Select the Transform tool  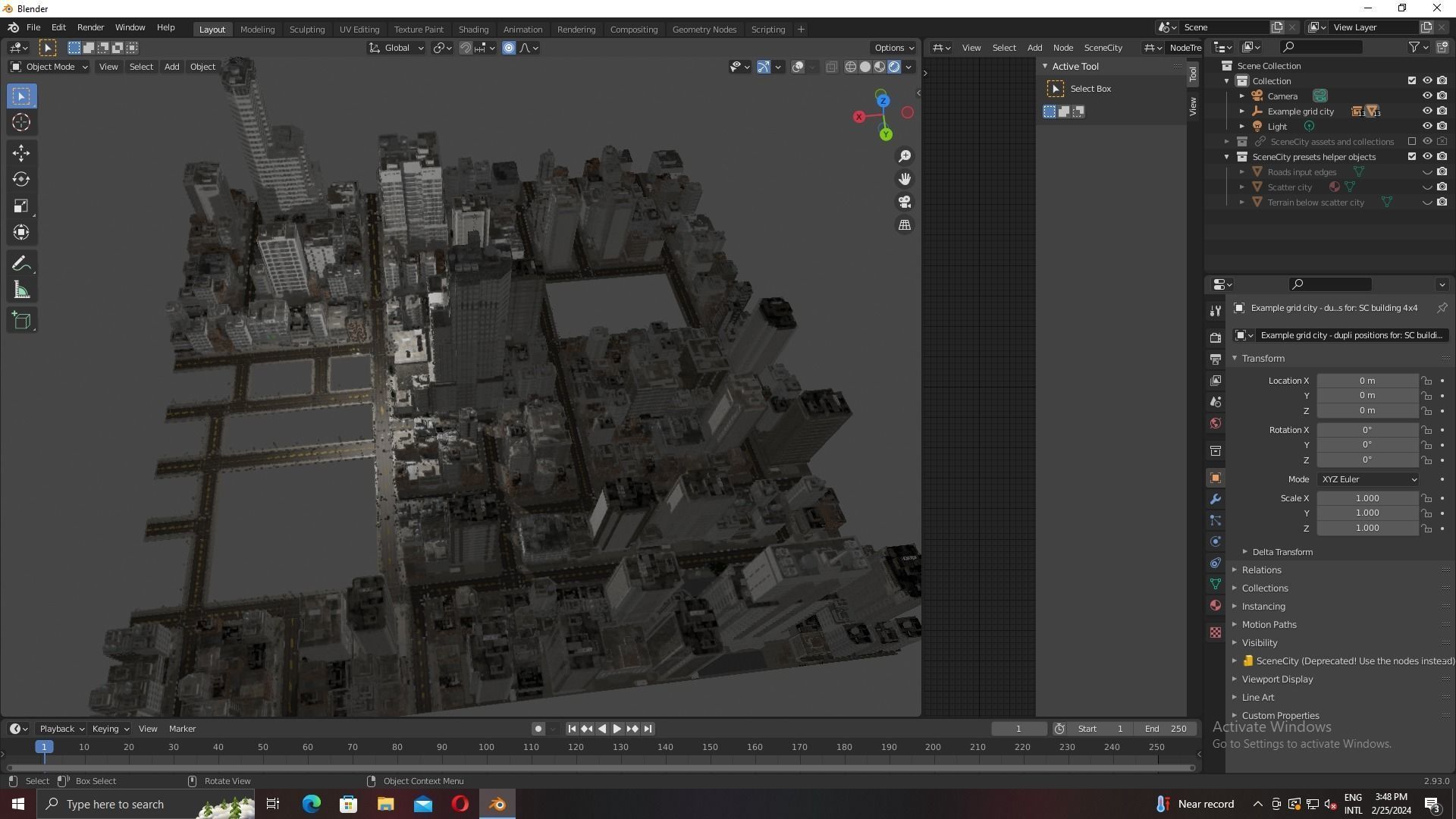[x=21, y=233]
